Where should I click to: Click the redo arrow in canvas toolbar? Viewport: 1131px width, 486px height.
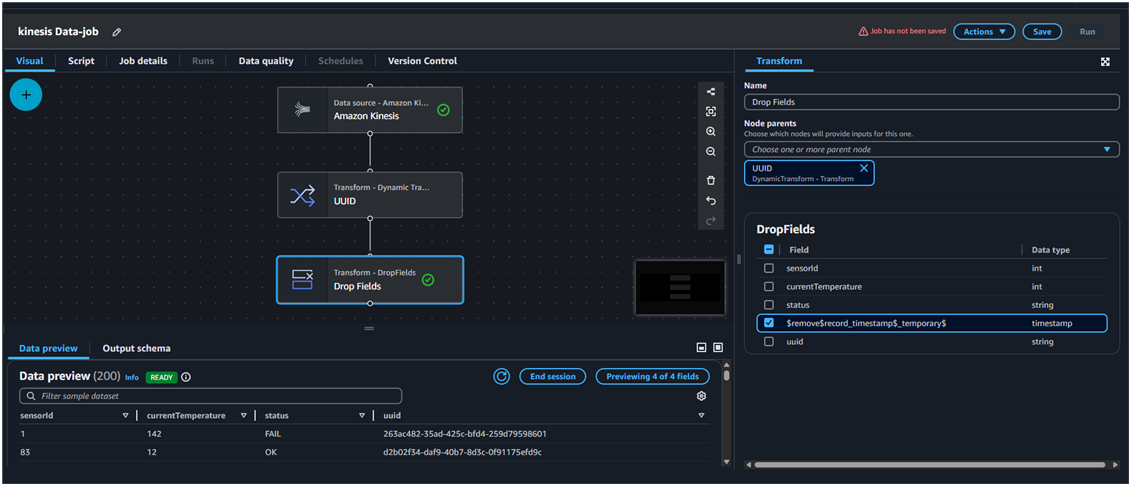pos(710,221)
